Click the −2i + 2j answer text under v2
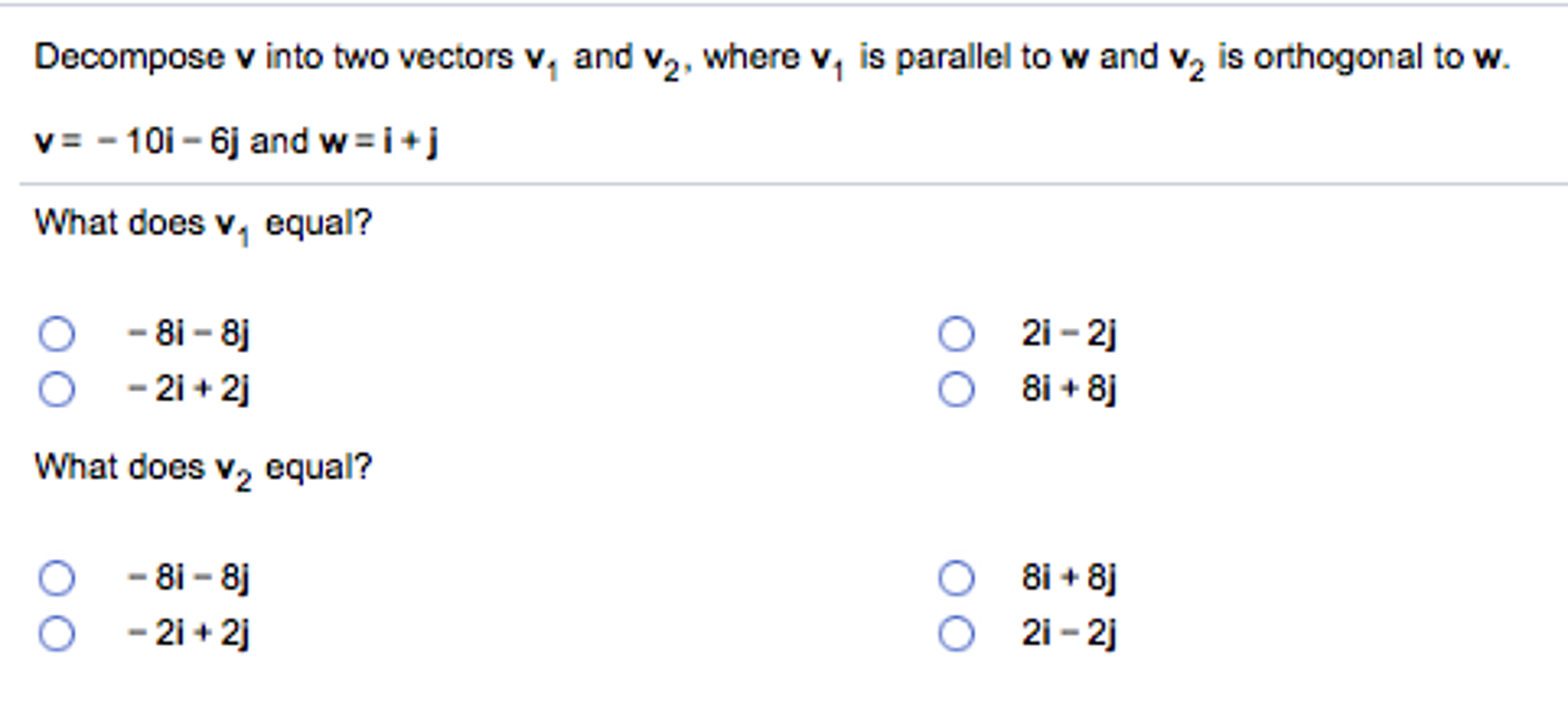1568x723 pixels. pos(189,633)
